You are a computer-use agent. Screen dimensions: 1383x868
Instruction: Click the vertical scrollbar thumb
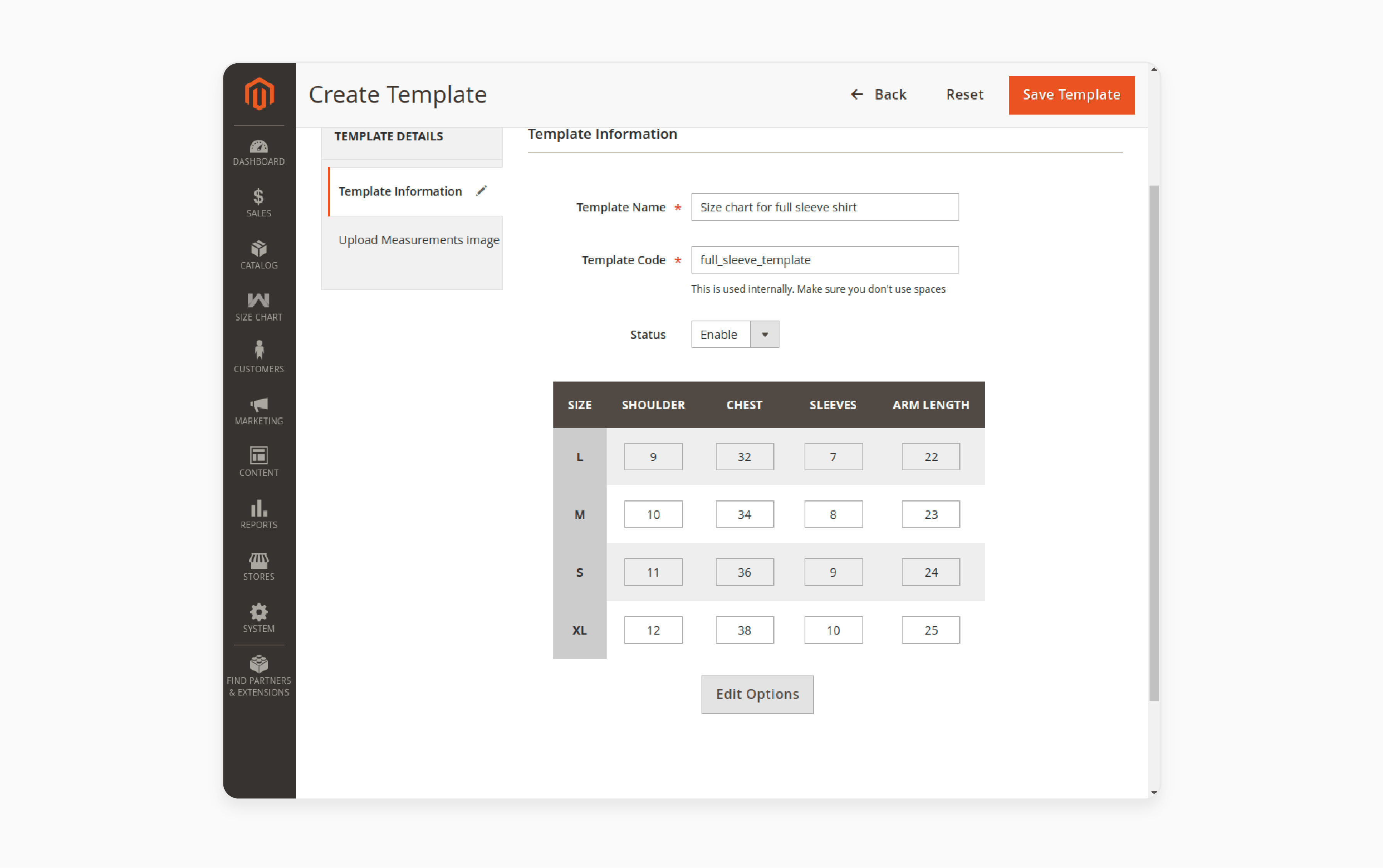1153,442
